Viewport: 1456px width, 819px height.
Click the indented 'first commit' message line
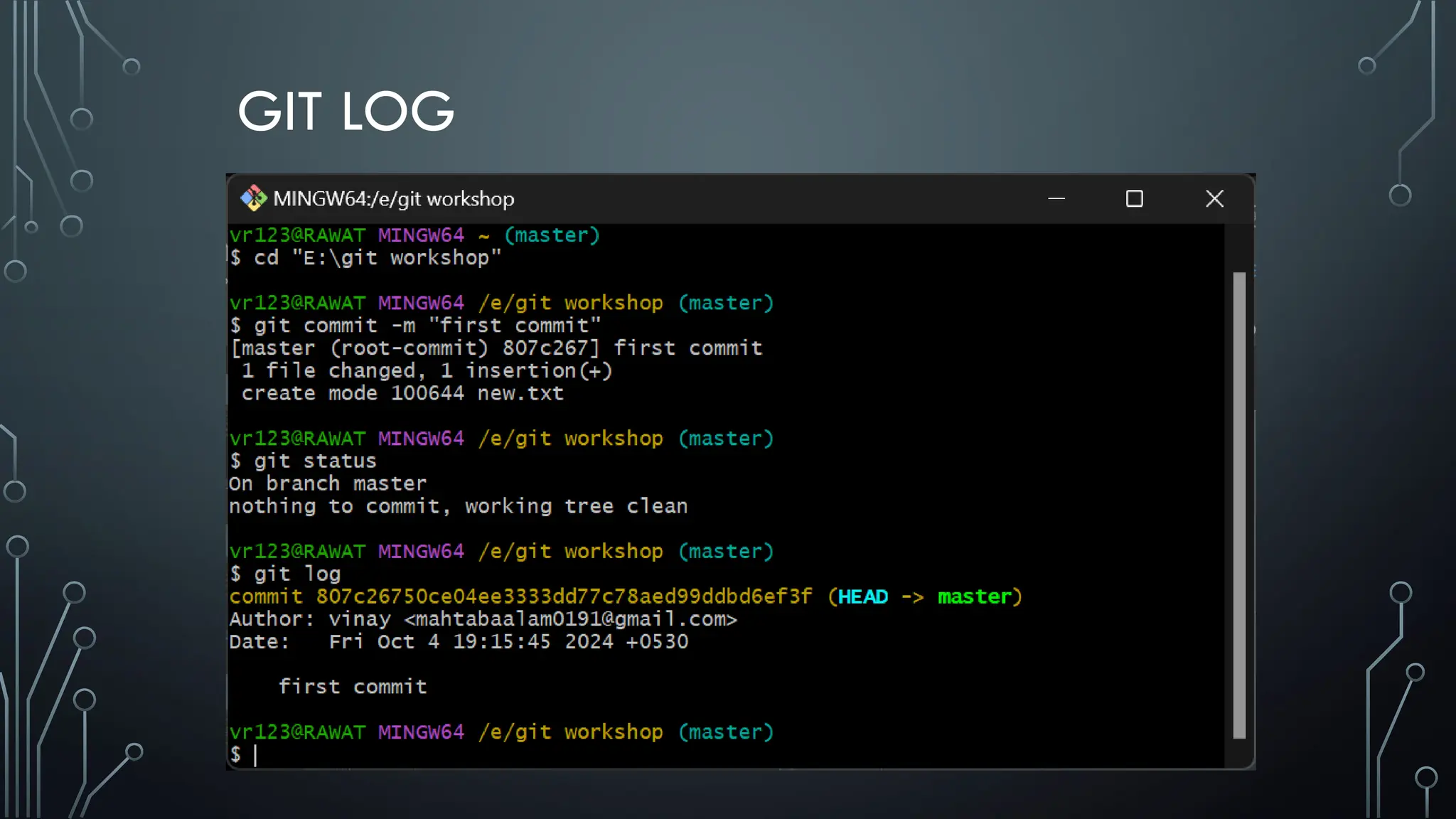[x=353, y=687]
